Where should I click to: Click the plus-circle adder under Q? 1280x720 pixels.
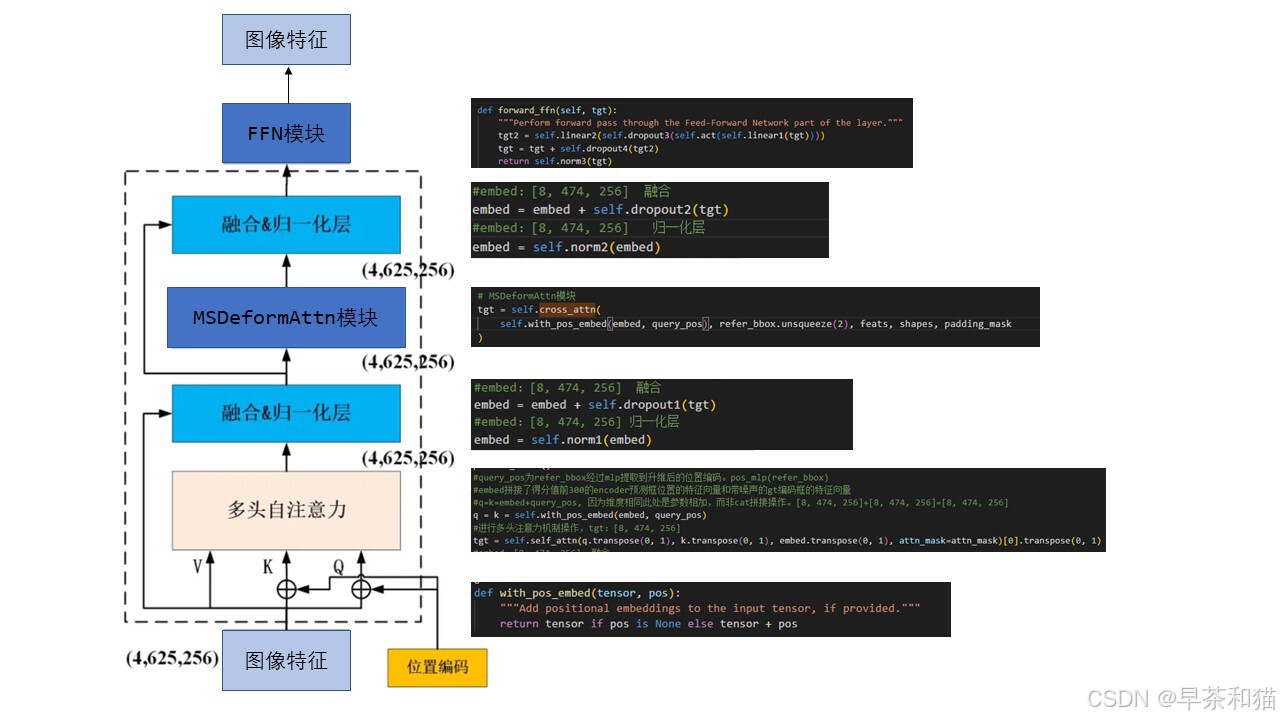(x=361, y=589)
